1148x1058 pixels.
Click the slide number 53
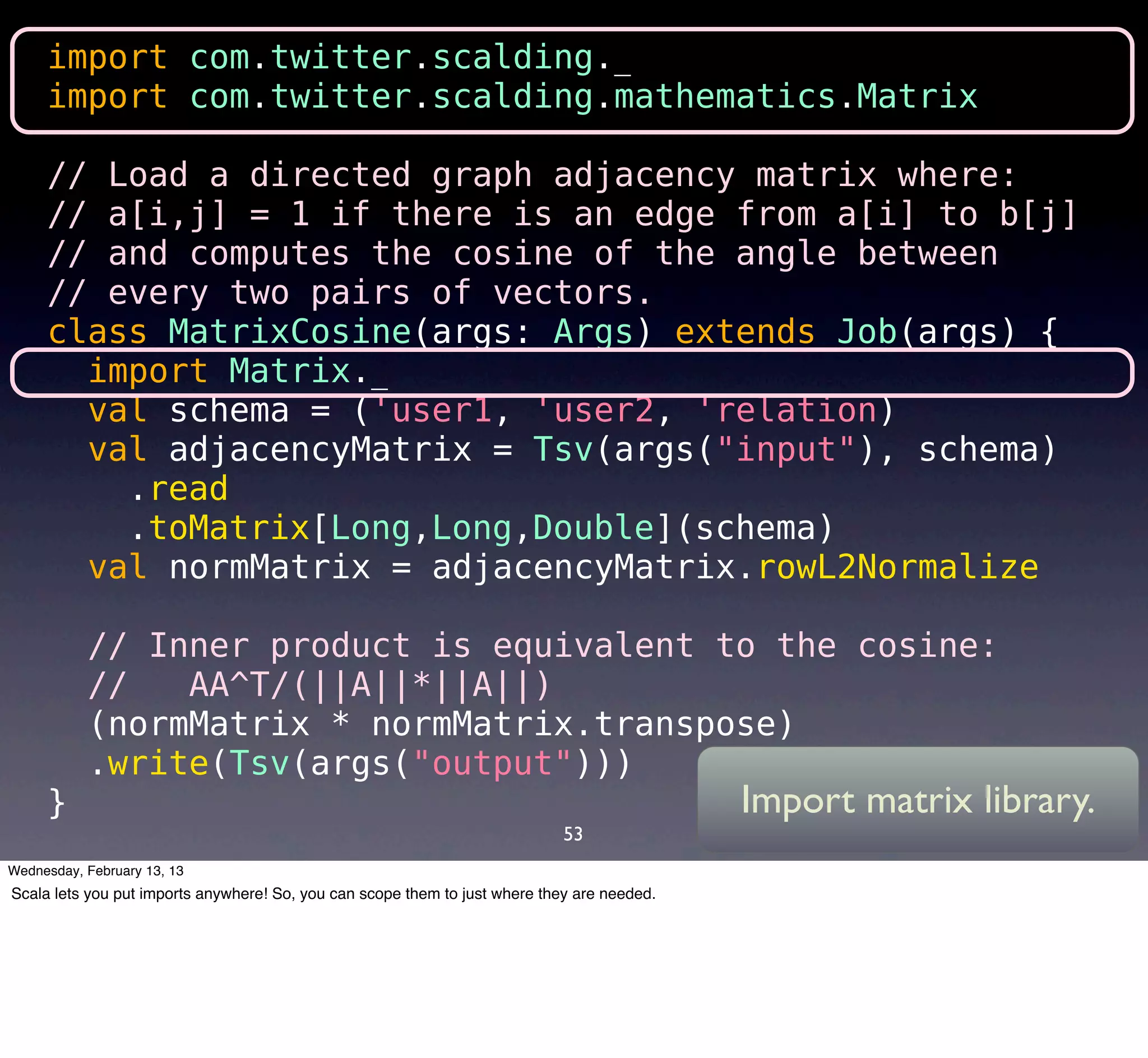[573, 834]
